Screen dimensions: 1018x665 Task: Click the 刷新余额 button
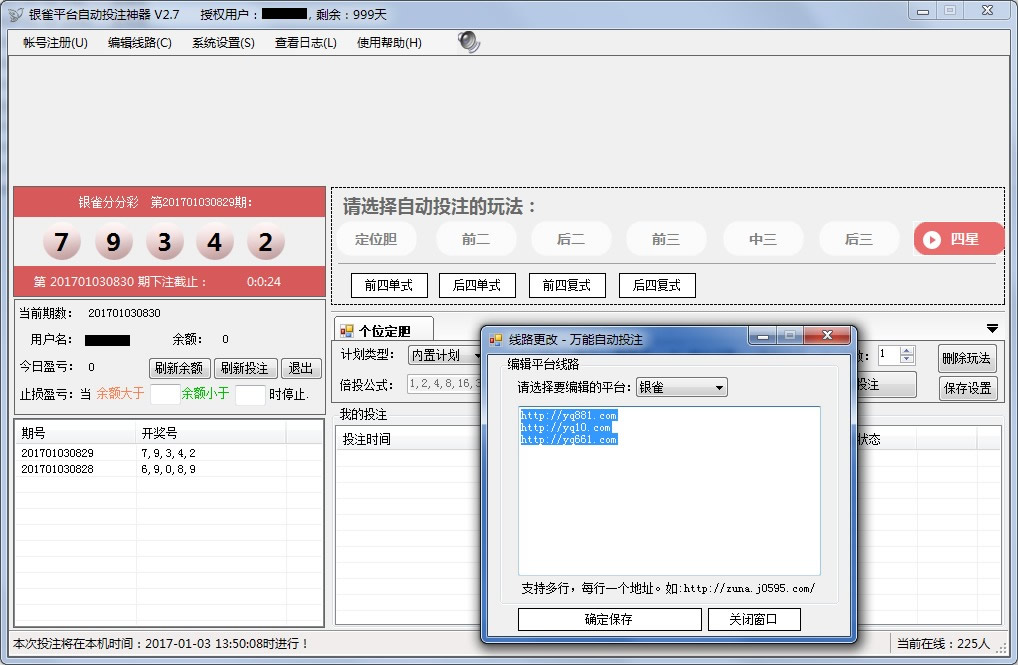click(180, 368)
